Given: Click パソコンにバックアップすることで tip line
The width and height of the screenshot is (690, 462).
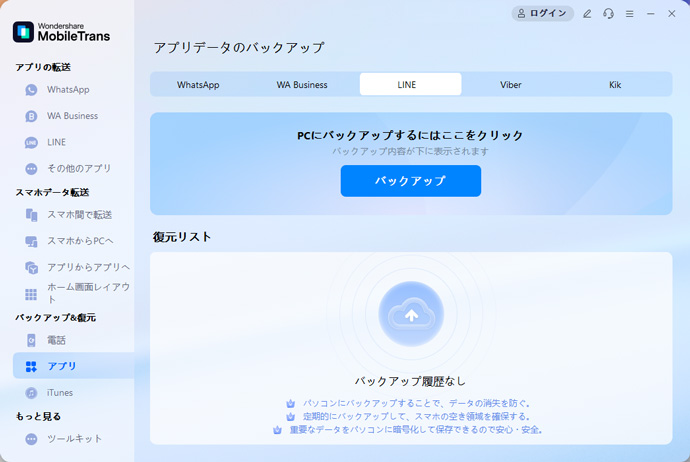Looking at the screenshot, I should click(x=416, y=403).
